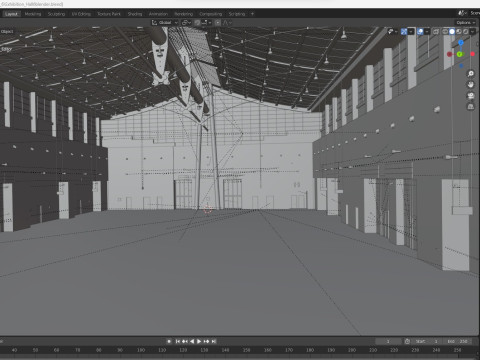Play the animation forward
Image resolution: width=480 pixels, height=360 pixels.
(x=199, y=341)
